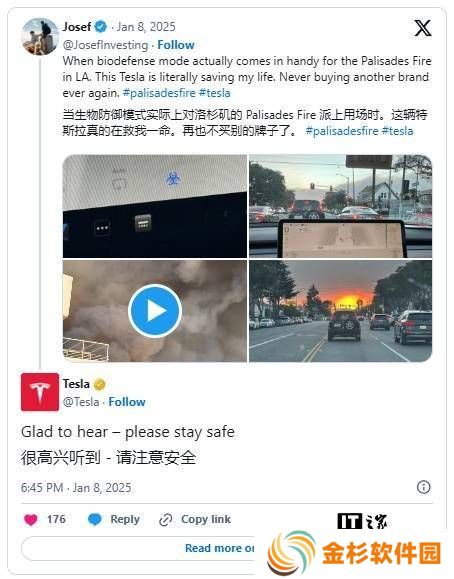Click Tesla's gold verified badge
The width and height of the screenshot is (454, 579).
[99, 385]
